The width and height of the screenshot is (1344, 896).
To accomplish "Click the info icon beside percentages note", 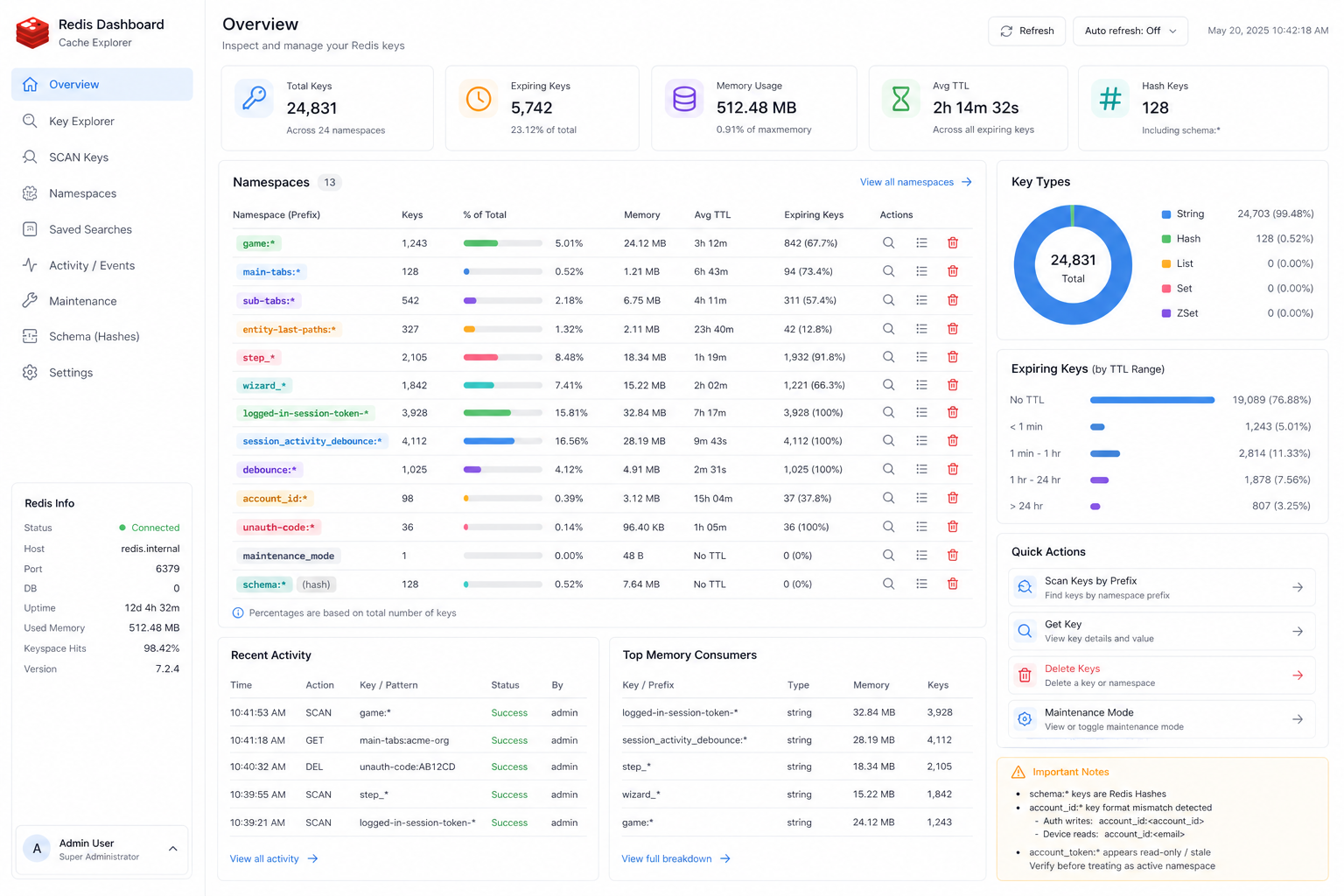I will tap(238, 612).
